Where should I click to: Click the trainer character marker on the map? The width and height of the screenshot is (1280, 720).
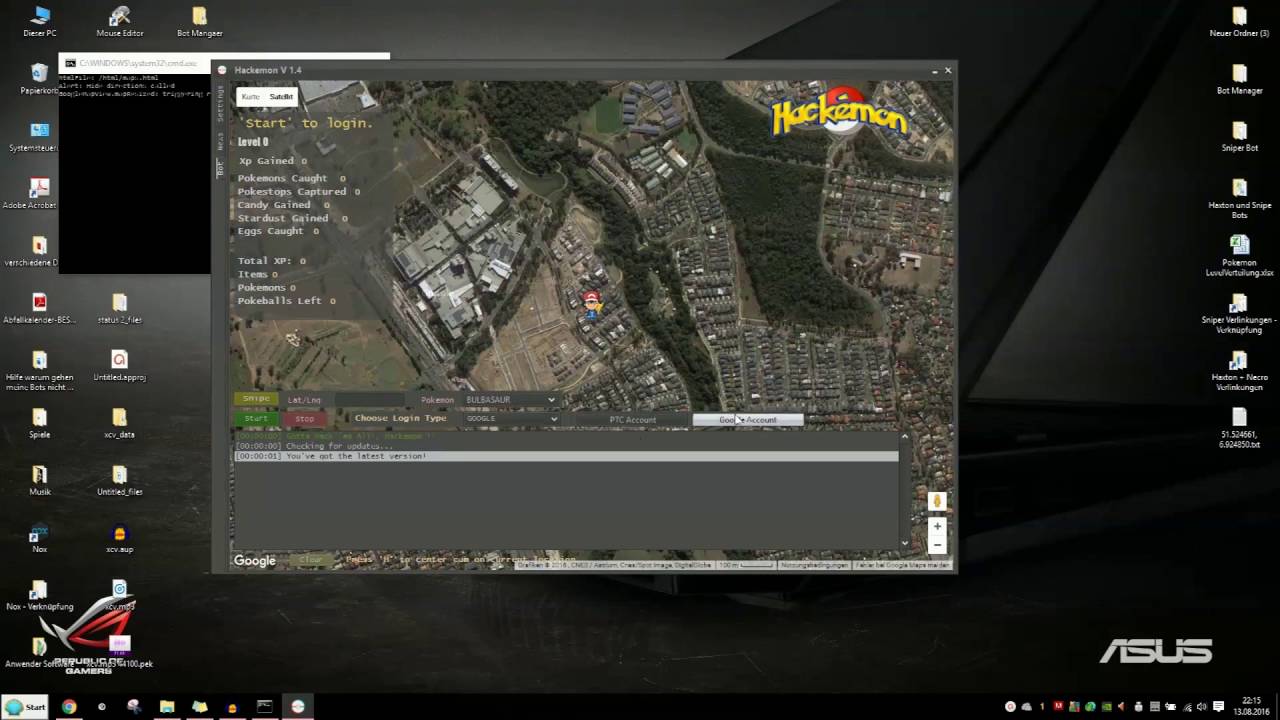point(591,304)
